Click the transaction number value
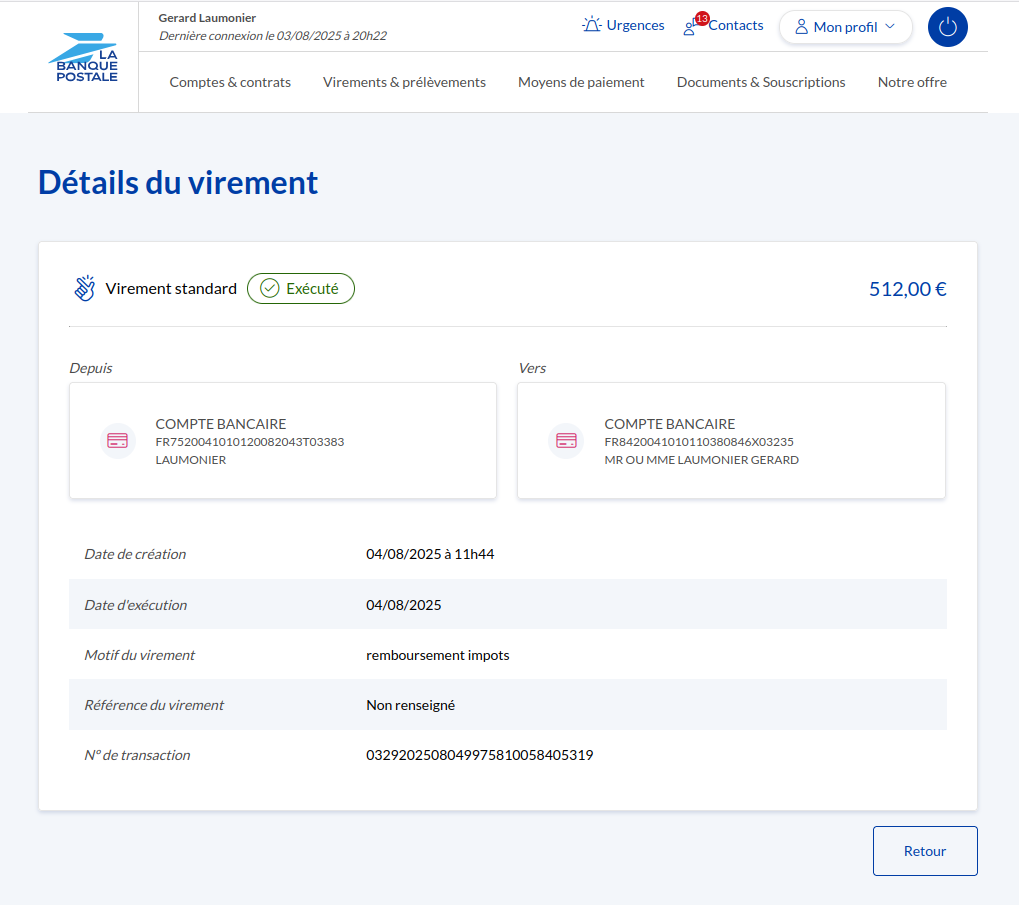The height and width of the screenshot is (905, 1019). pyautogui.click(x=480, y=755)
